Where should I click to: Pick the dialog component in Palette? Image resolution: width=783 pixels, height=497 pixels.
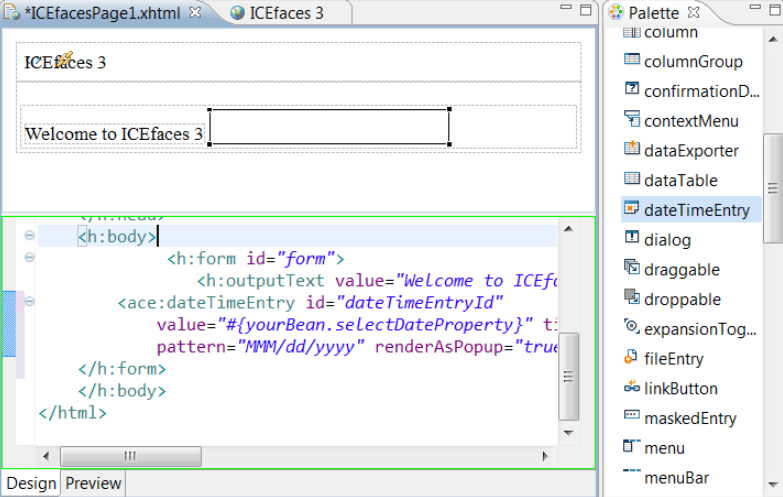pyautogui.click(x=667, y=240)
